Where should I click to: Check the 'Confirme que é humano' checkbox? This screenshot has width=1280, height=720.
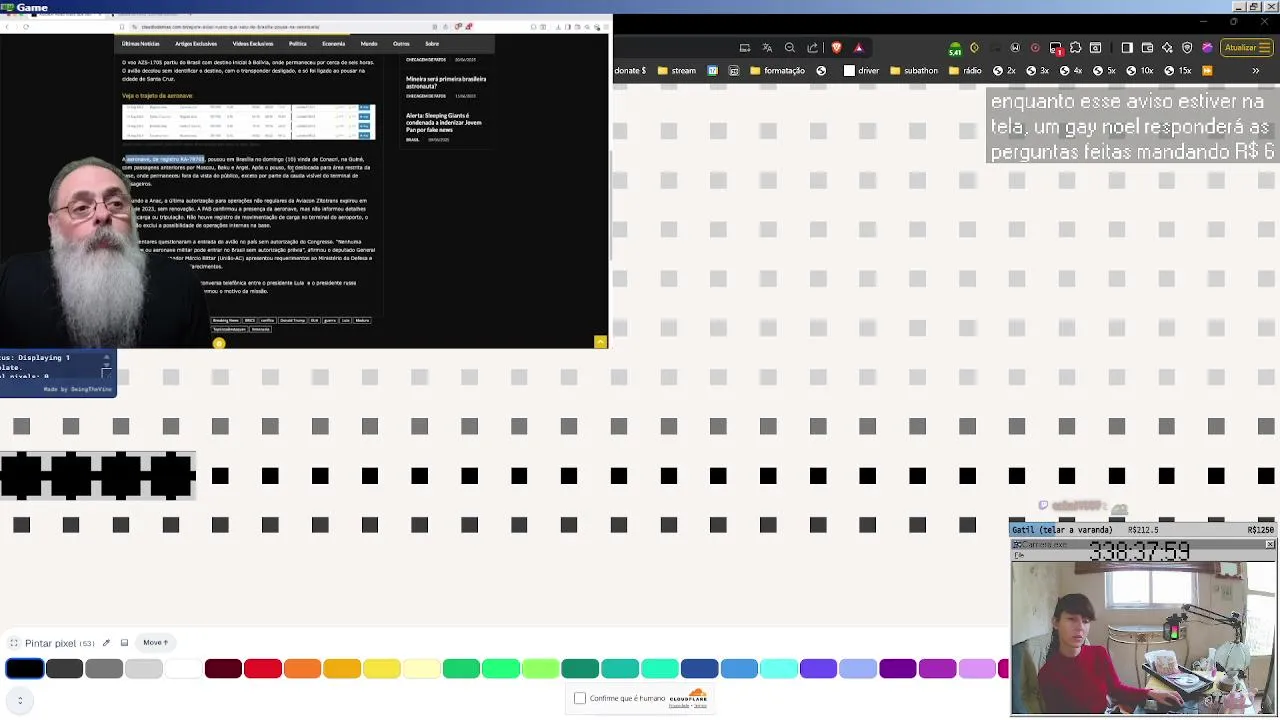580,698
